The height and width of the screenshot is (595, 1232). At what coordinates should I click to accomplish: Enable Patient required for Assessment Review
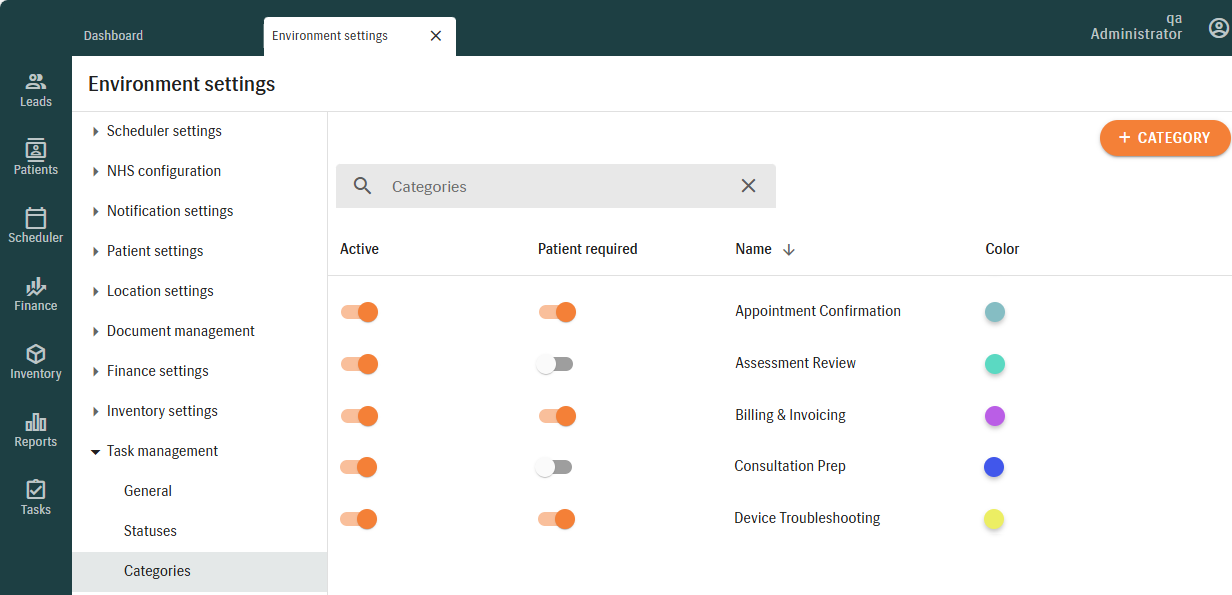[555, 364]
